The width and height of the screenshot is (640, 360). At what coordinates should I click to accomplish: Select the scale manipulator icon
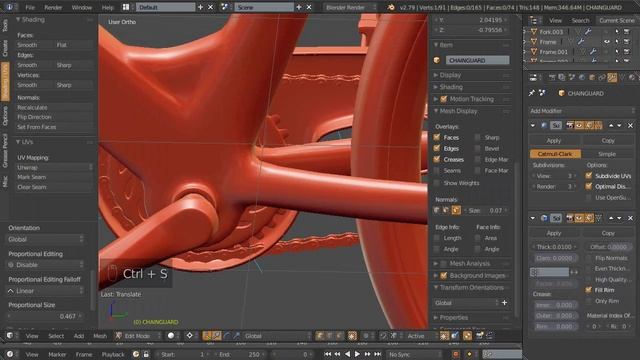pyautogui.click(x=236, y=336)
